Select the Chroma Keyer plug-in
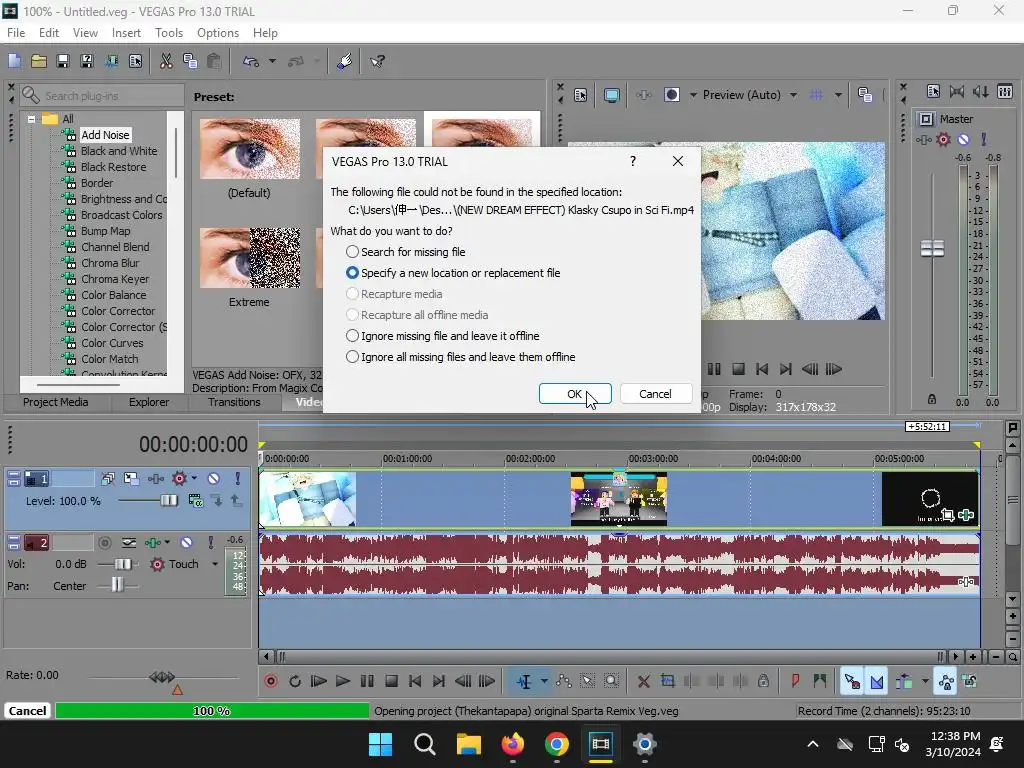 tap(115, 279)
